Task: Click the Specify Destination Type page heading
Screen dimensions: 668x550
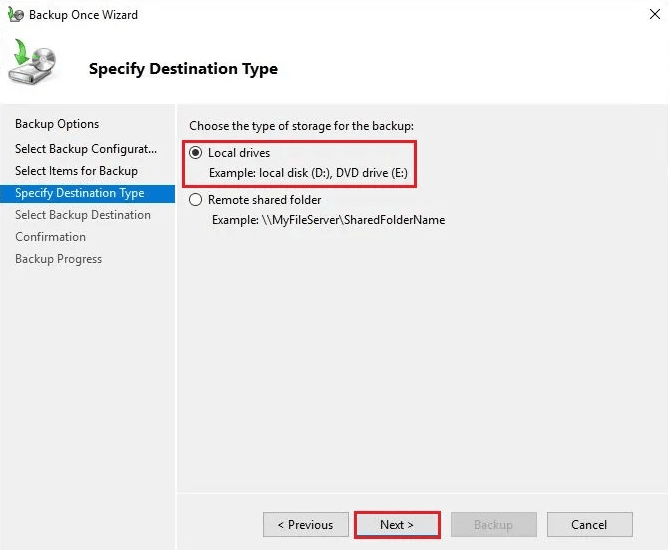Action: tap(183, 69)
